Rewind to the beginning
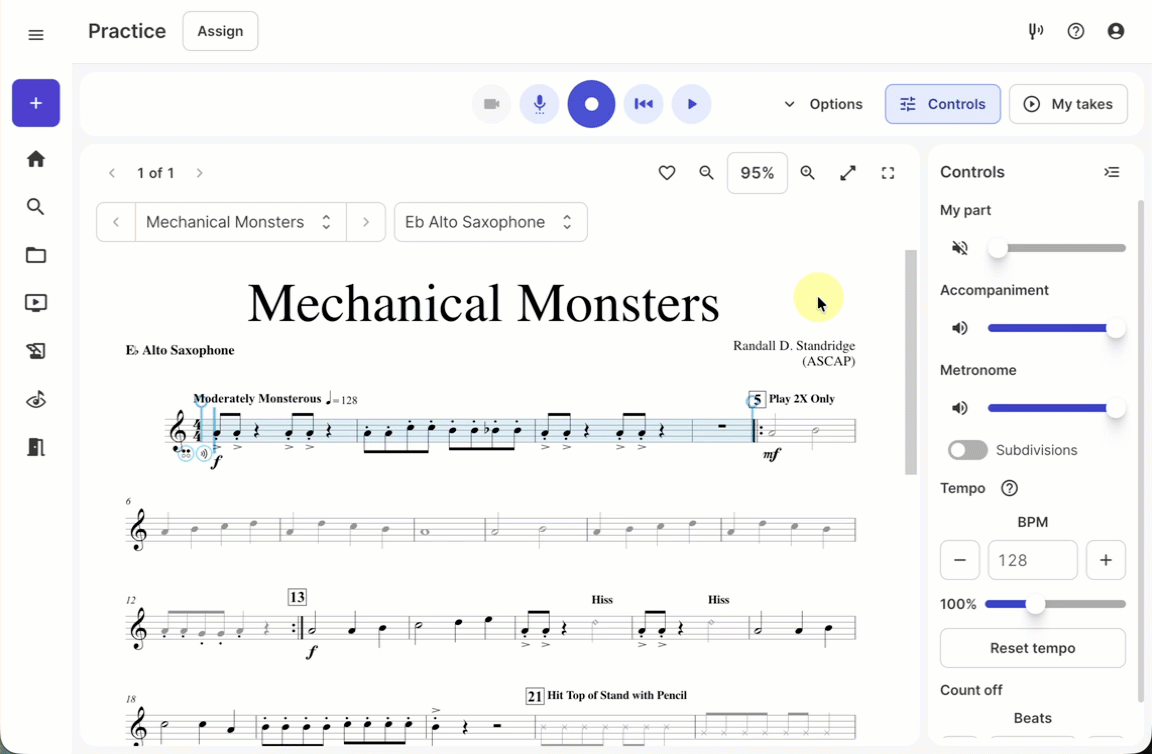 pos(644,104)
